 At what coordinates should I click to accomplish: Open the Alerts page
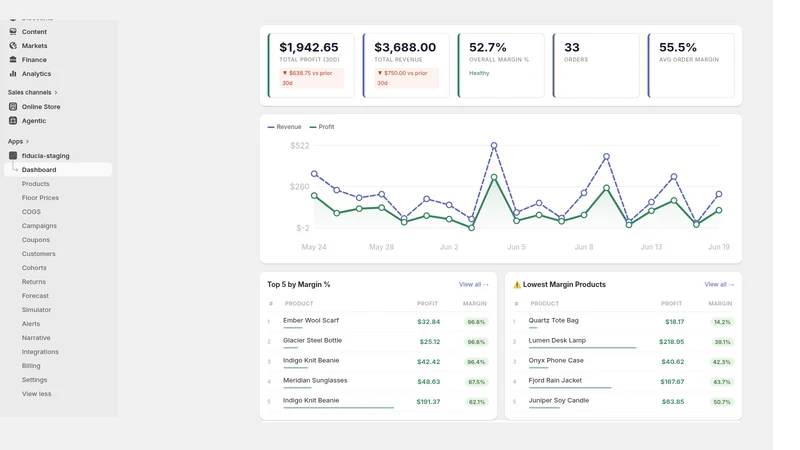(31, 324)
